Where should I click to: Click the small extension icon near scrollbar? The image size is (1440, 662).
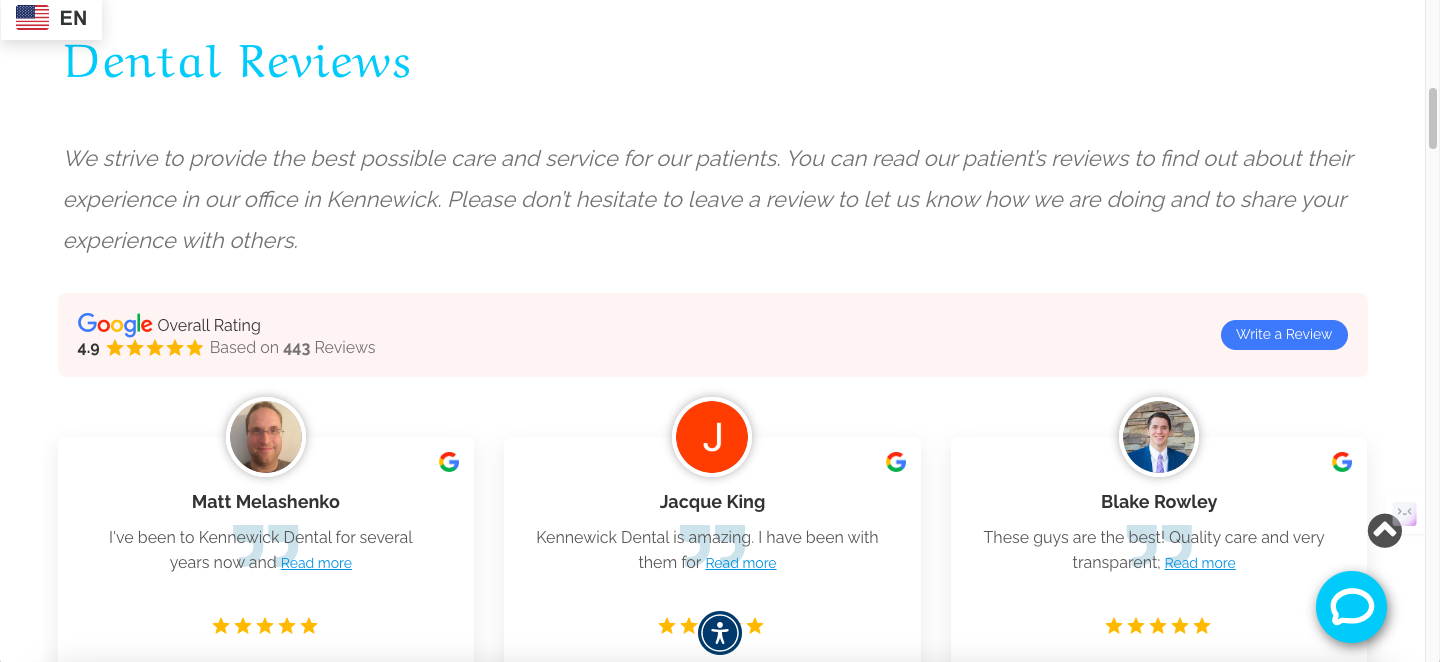(x=1405, y=514)
